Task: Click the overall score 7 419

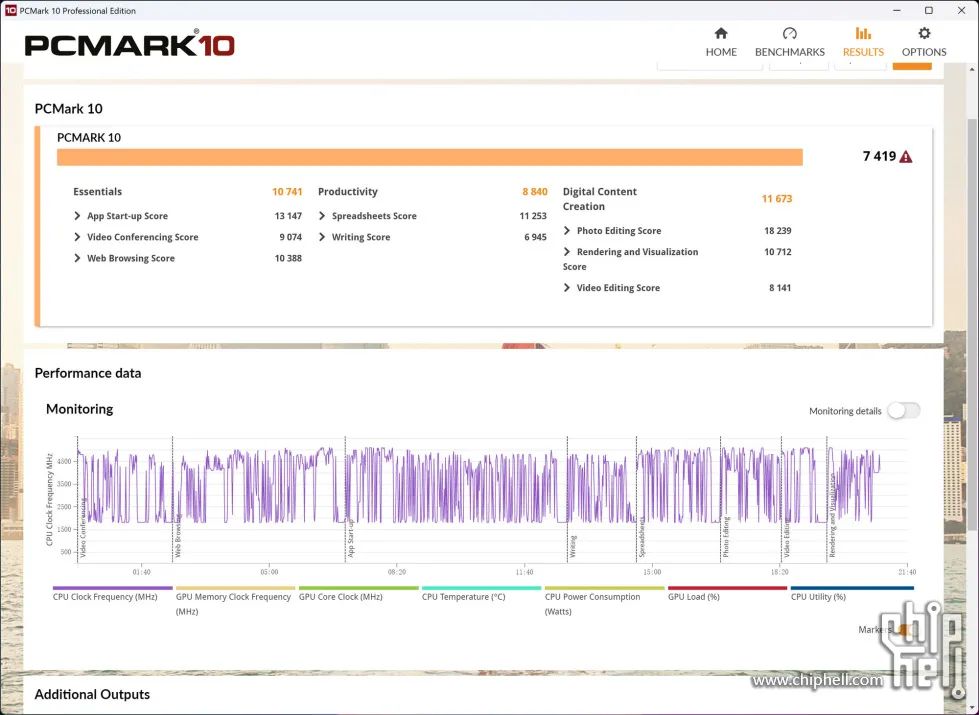Action: 879,156
